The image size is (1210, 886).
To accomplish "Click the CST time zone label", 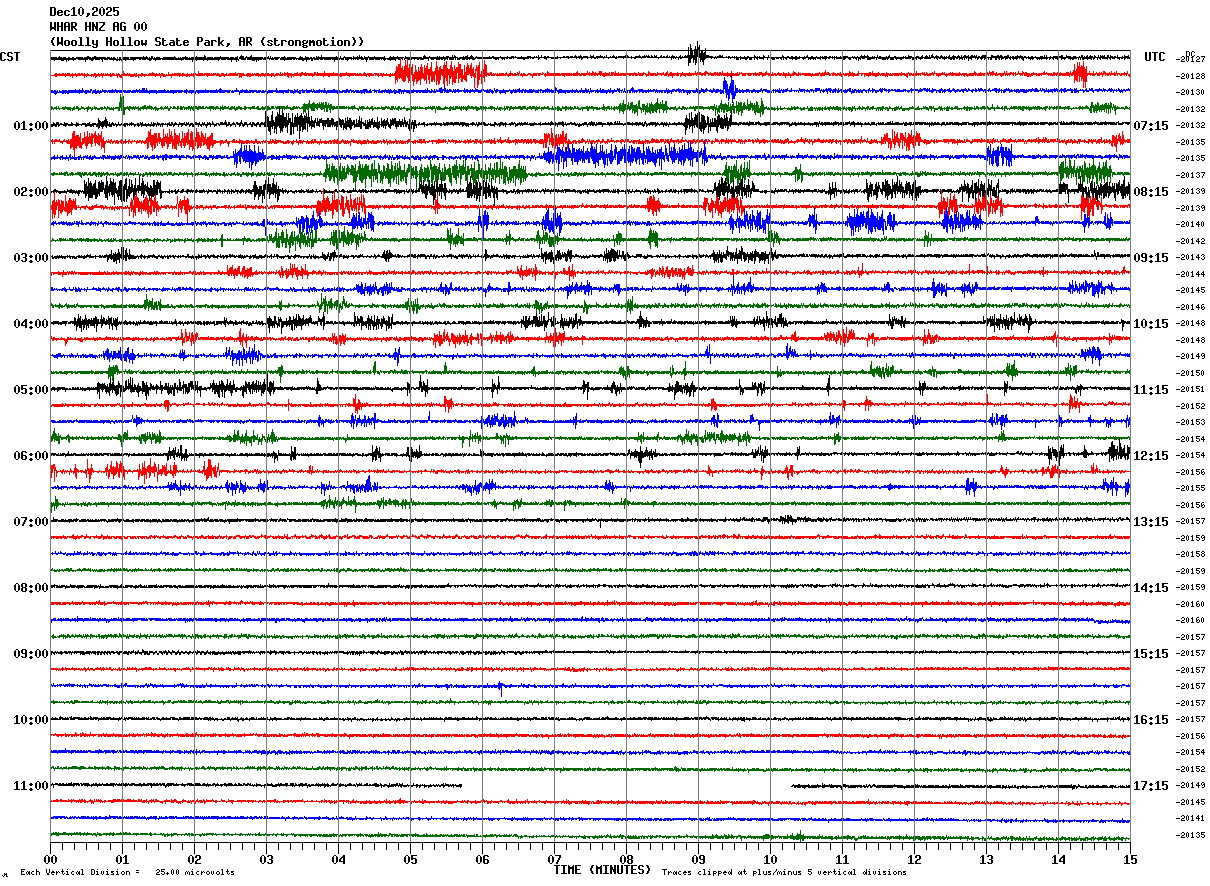I will point(10,57).
